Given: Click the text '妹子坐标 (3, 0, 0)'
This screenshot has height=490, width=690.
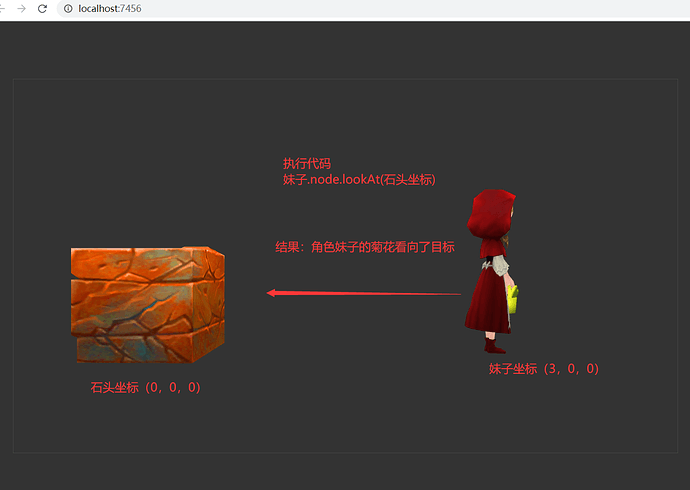Looking at the screenshot, I should coord(544,369).
